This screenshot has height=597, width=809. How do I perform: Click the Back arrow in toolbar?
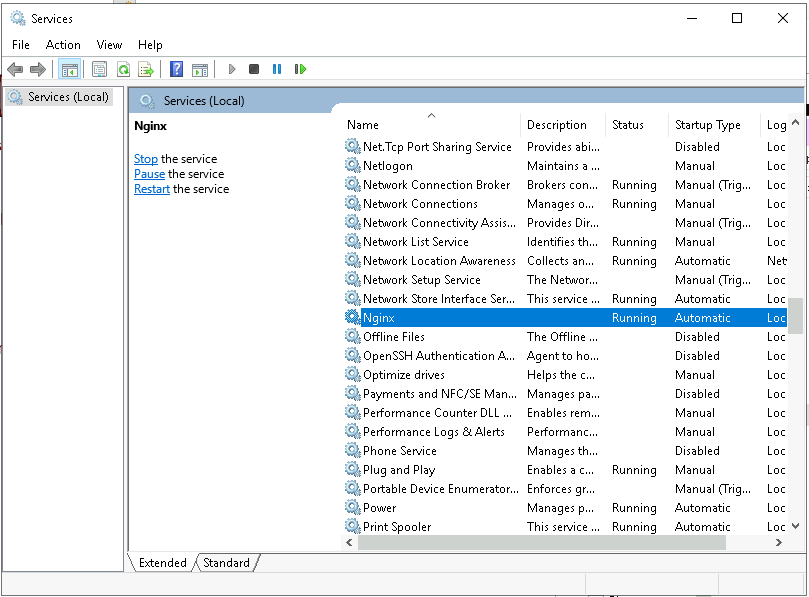(15, 69)
